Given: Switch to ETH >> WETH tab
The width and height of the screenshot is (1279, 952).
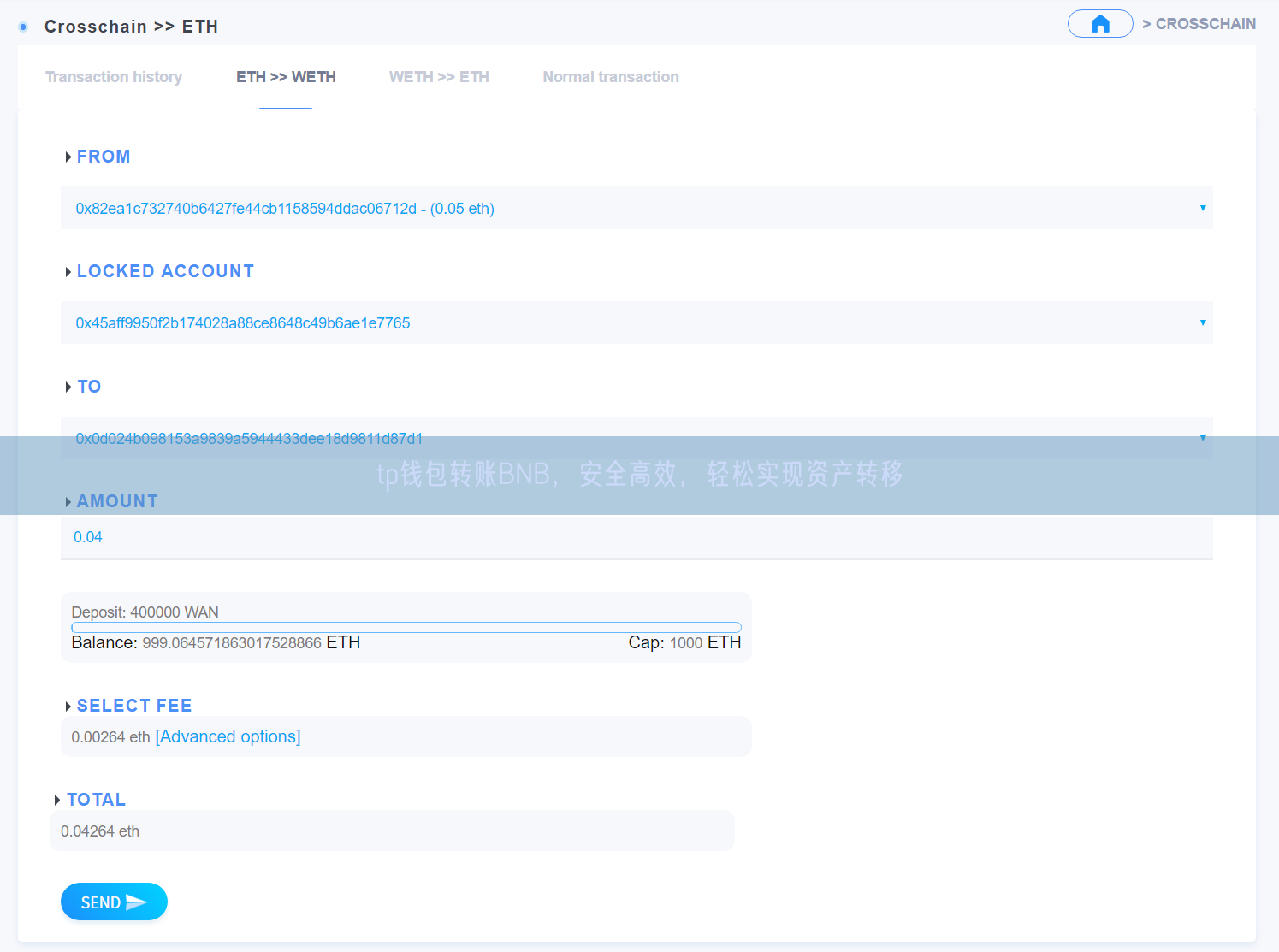Looking at the screenshot, I should point(286,77).
